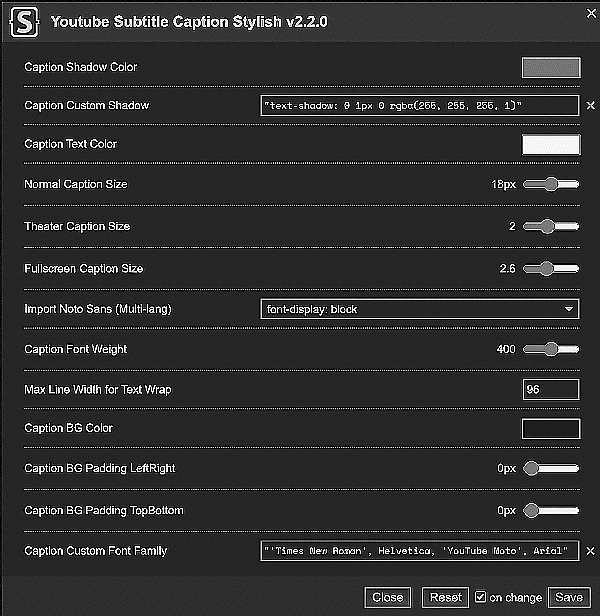Viewport: 600px width, 616px height.
Task: Click the '400' font weight value
Action: point(506,349)
